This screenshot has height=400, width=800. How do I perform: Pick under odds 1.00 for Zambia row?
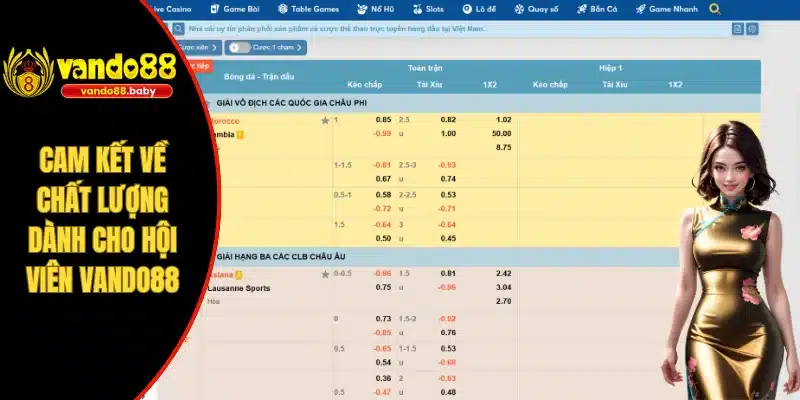click(448, 134)
